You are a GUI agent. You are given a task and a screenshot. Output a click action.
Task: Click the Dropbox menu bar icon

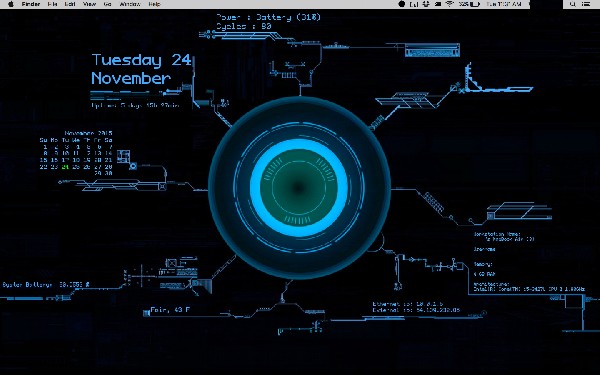[x=426, y=4]
